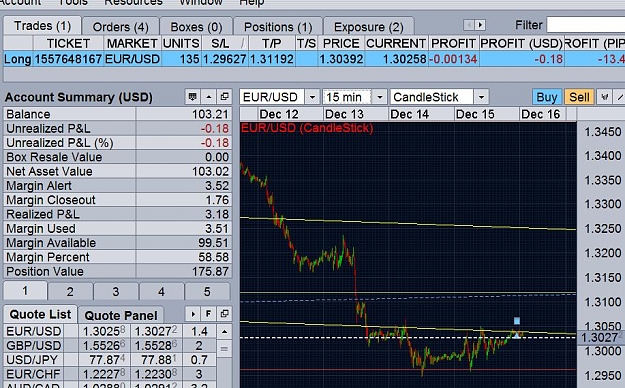Click the 1.3027 current price axis label
The image size is (625, 388).
coord(600,337)
